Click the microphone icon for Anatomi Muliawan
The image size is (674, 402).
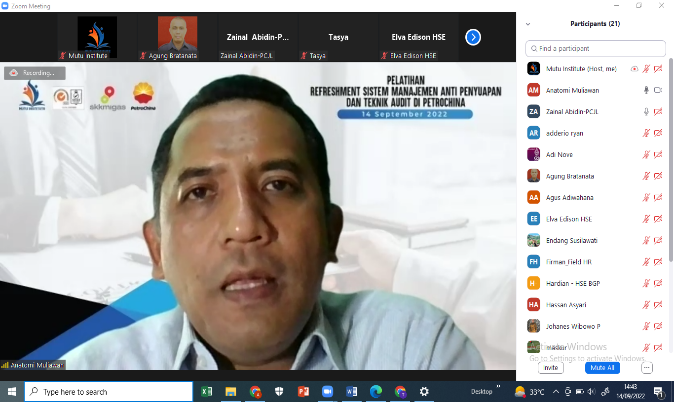click(646, 90)
